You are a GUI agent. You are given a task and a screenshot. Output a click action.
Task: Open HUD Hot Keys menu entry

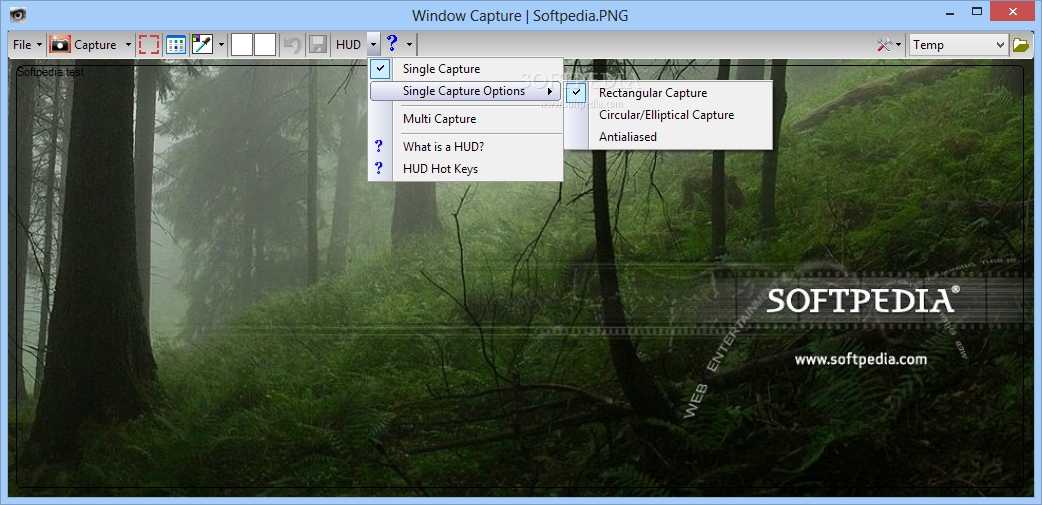pyautogui.click(x=465, y=169)
